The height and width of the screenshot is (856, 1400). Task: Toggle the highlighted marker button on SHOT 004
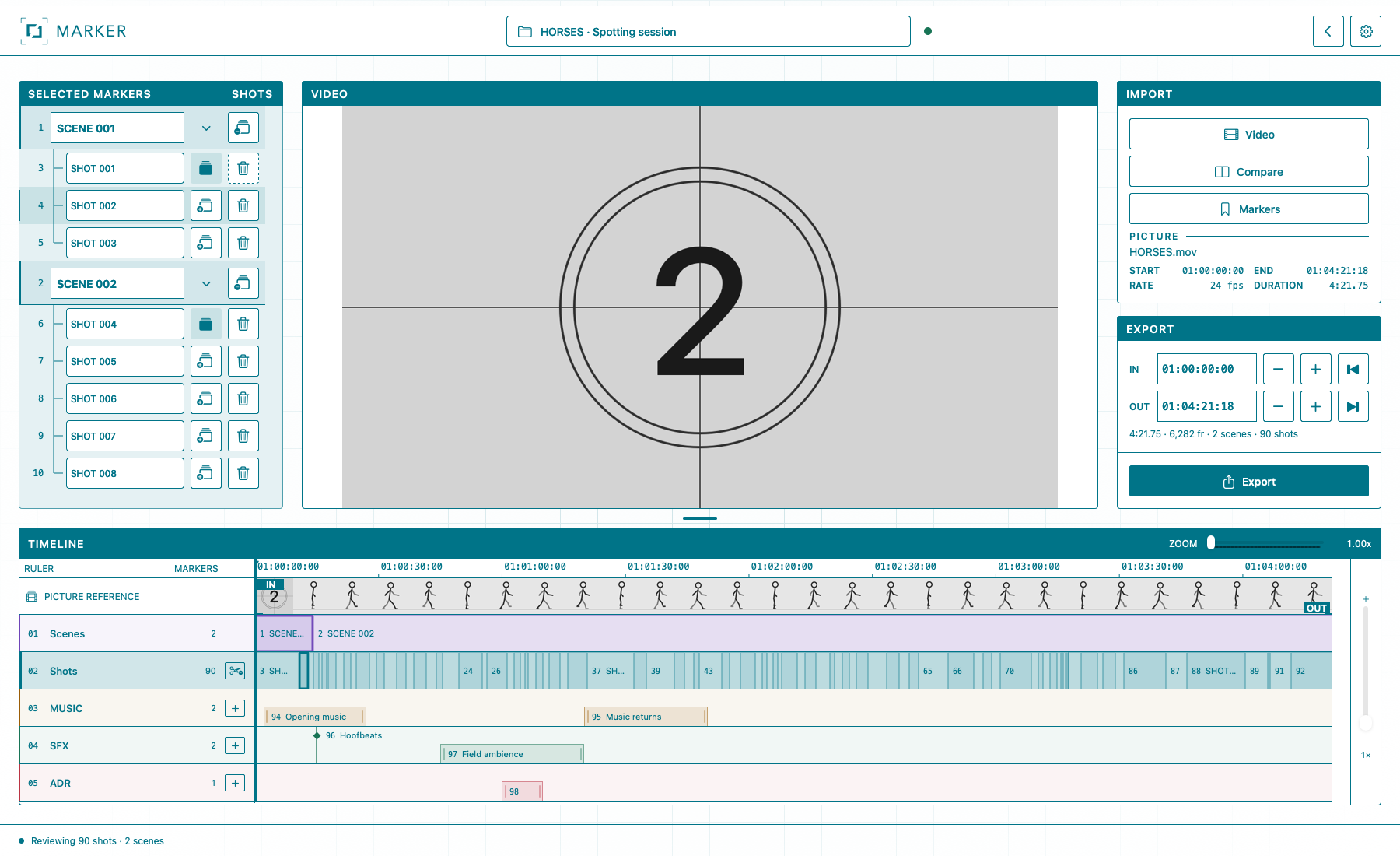pos(206,324)
